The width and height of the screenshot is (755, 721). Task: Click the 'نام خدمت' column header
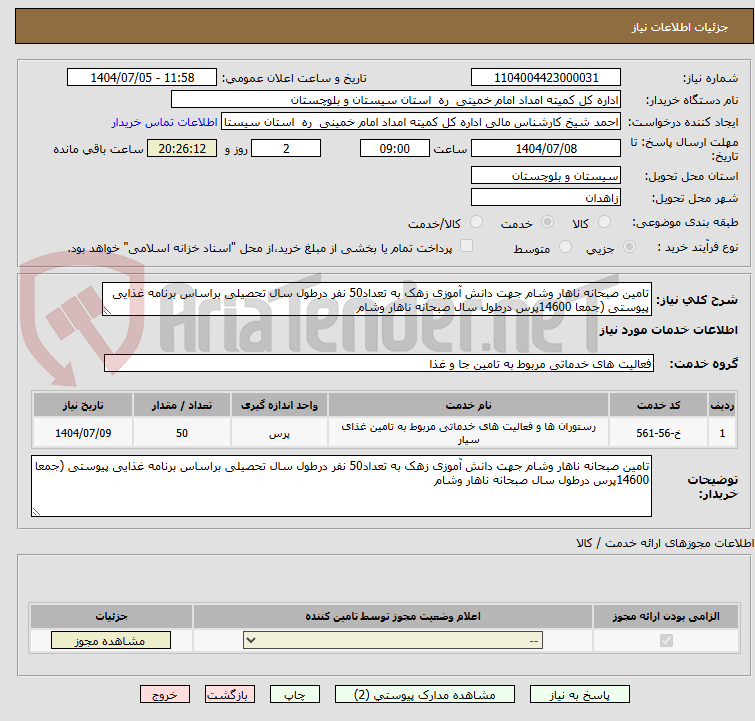click(469, 405)
